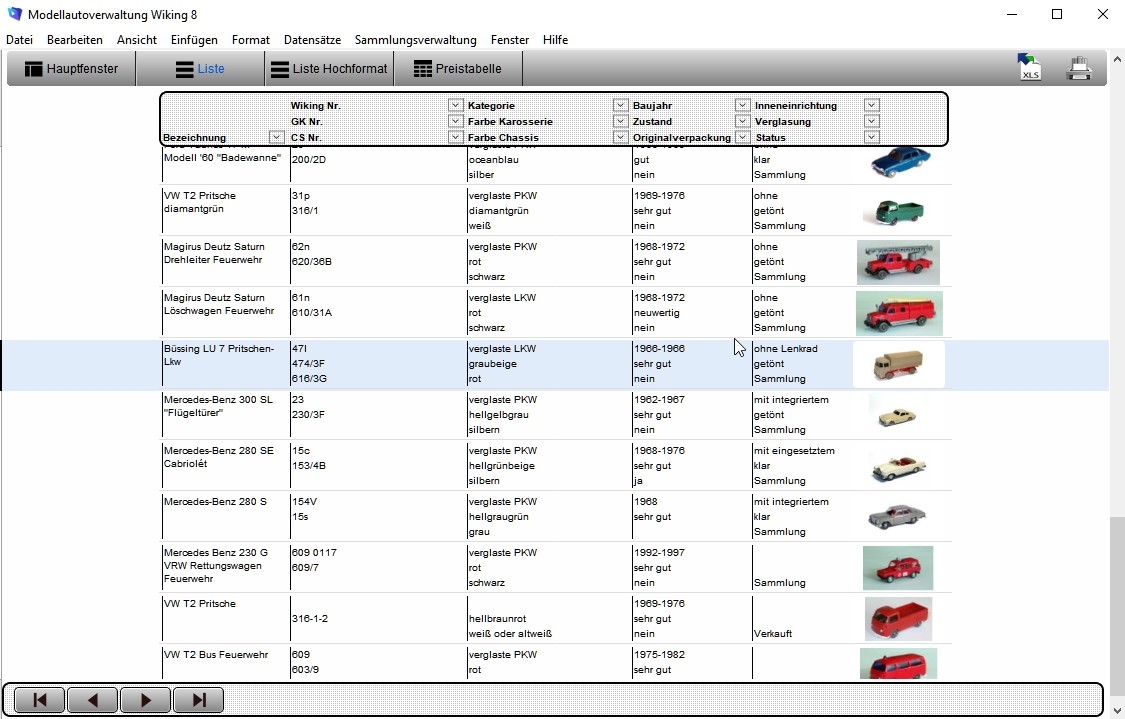
Task: Open the Mercedes 230 G Rettungswagen photo
Action: tap(898, 568)
